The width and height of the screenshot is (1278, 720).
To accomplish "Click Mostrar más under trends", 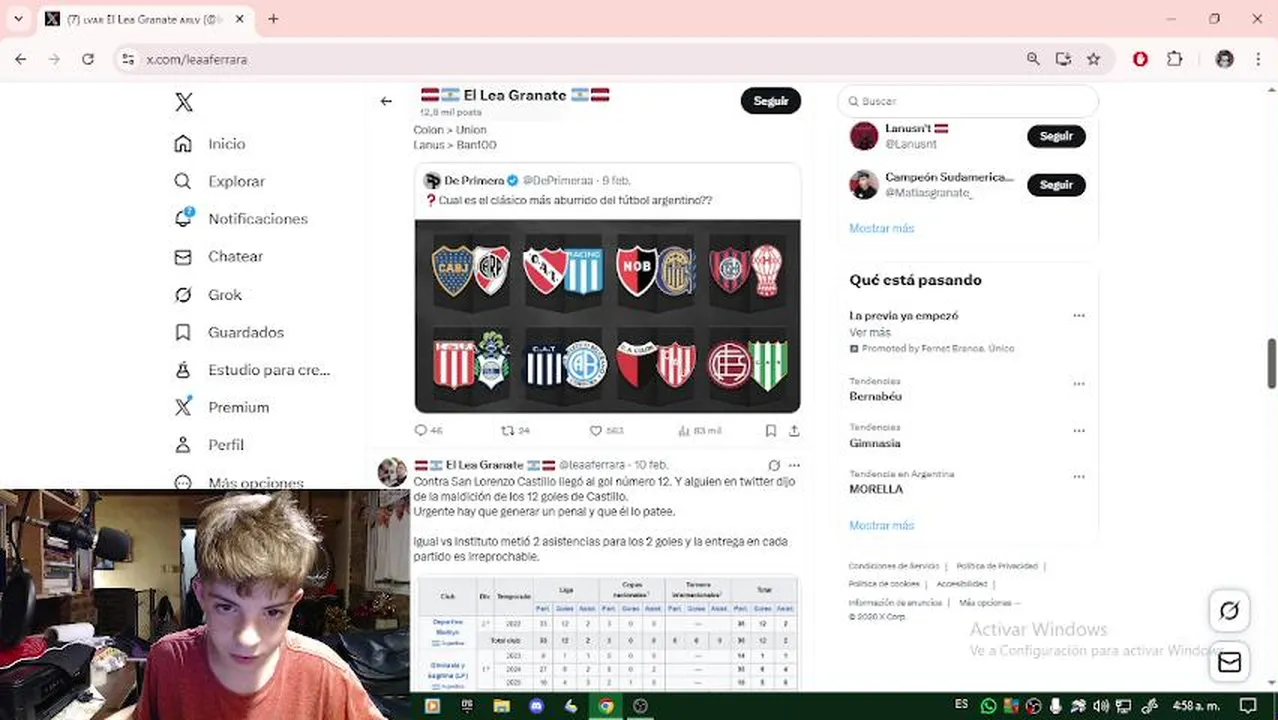I will pyautogui.click(x=882, y=525).
